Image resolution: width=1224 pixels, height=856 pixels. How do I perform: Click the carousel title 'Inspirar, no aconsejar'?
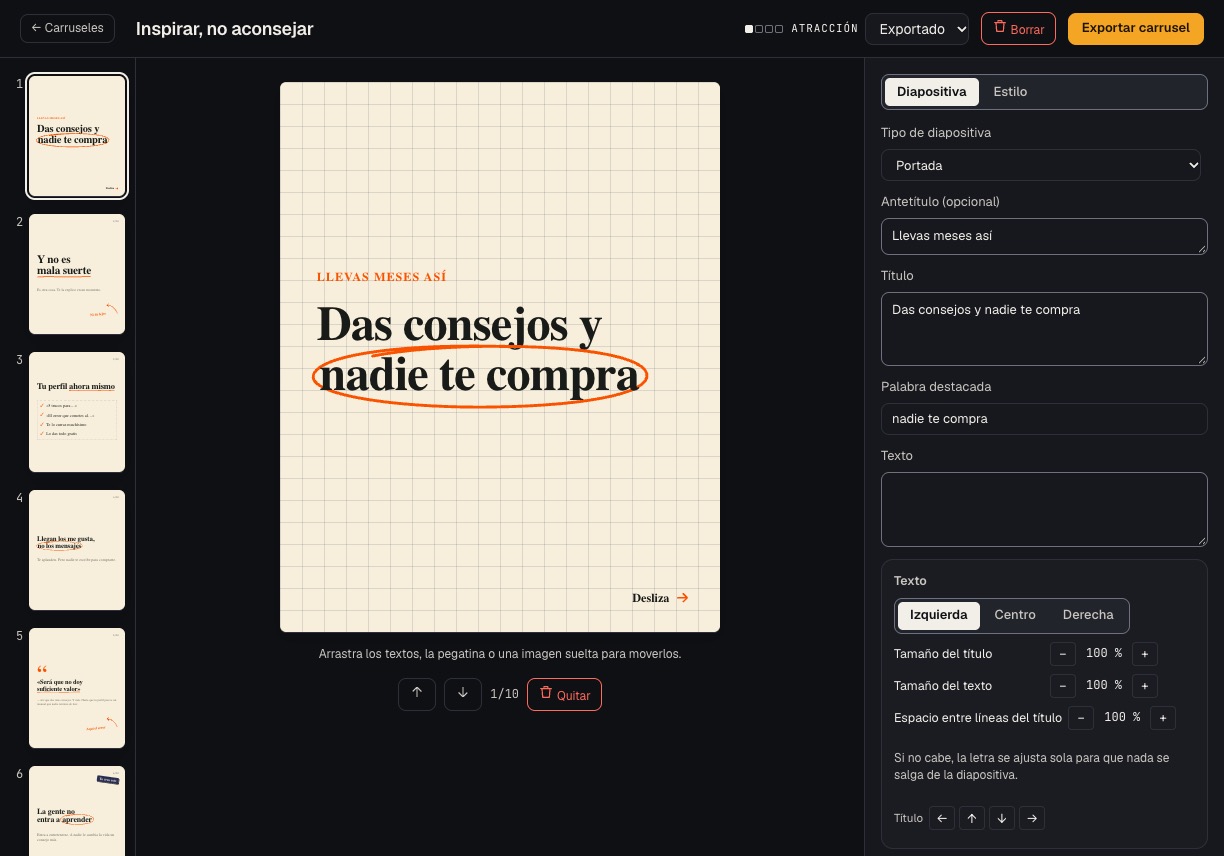point(225,29)
